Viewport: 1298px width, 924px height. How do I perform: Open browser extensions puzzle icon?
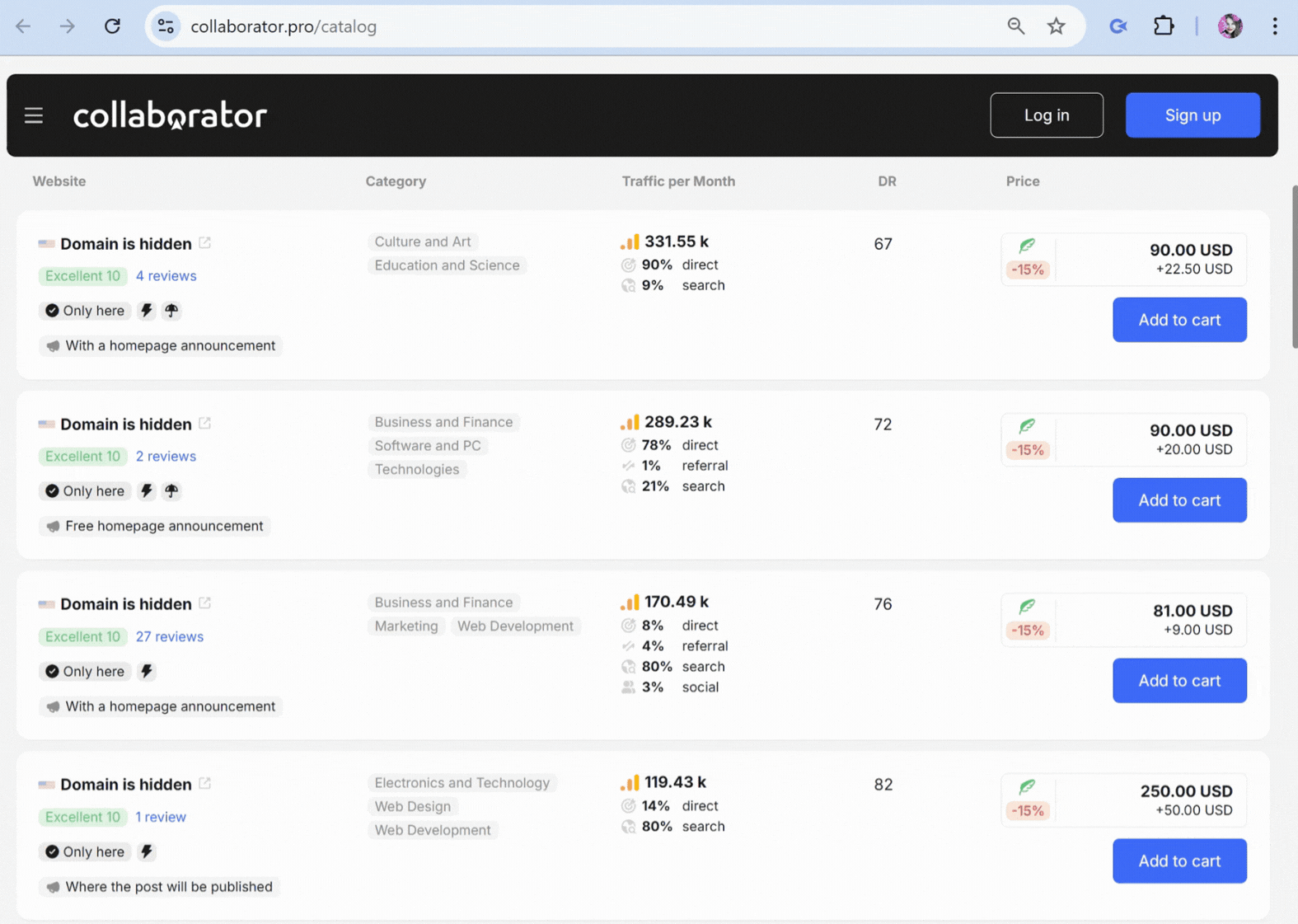click(x=1163, y=26)
